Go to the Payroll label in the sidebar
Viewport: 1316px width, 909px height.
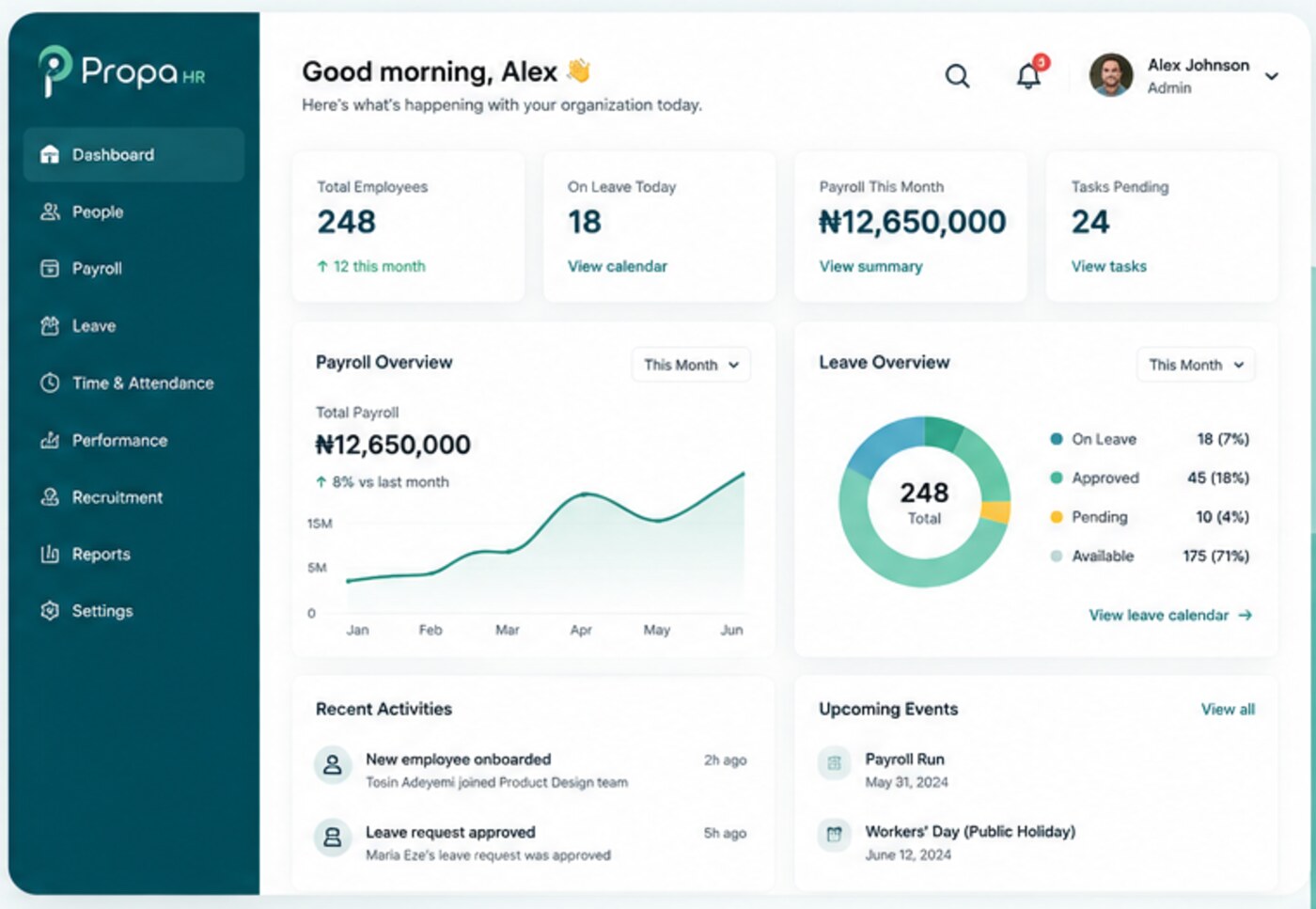[97, 269]
